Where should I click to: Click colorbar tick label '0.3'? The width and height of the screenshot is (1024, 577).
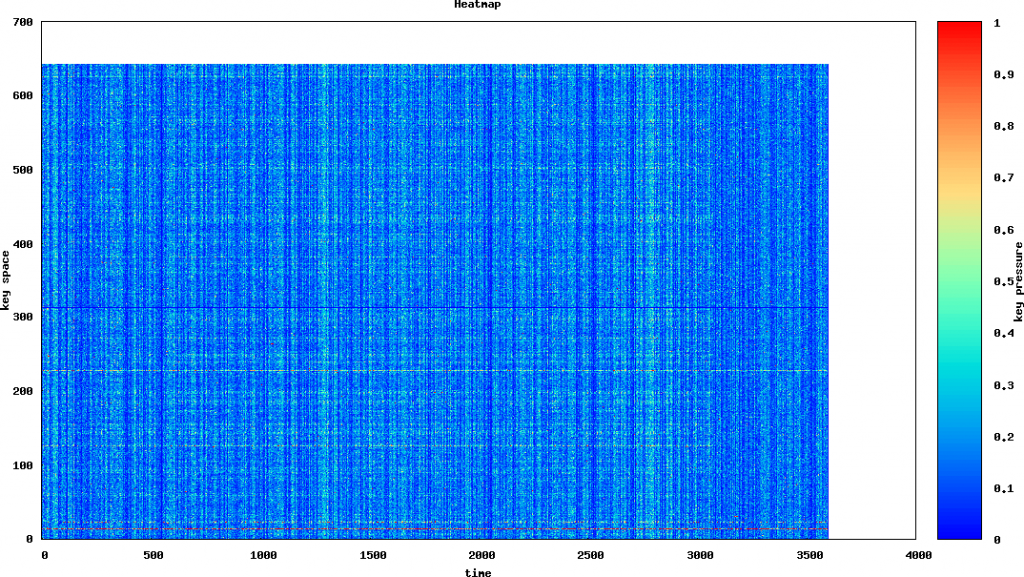1004,385
